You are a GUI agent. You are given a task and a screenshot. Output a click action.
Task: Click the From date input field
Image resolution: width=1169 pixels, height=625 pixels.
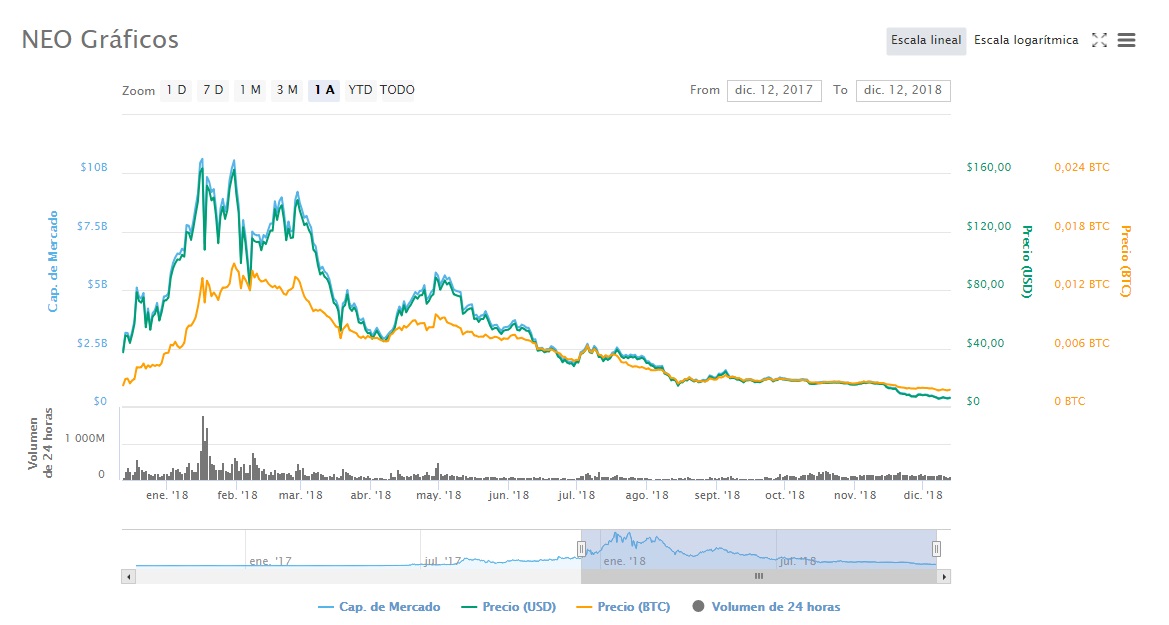point(774,90)
